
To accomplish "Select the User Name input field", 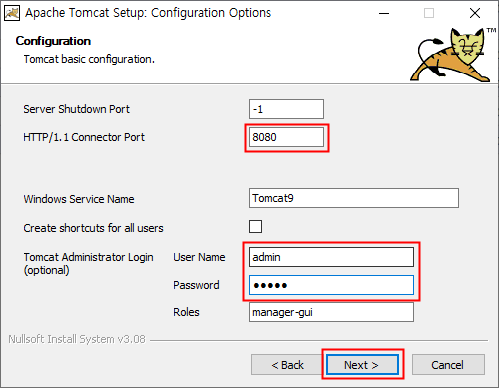I will [x=331, y=257].
